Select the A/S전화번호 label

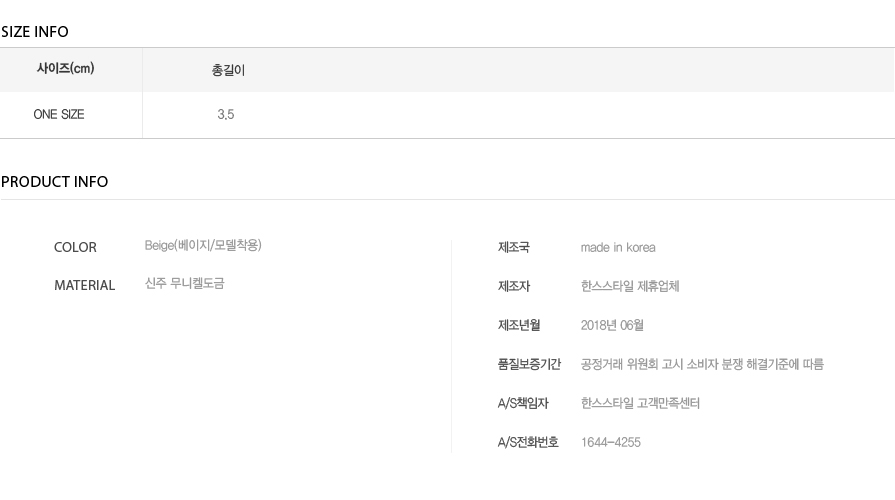tap(528, 442)
